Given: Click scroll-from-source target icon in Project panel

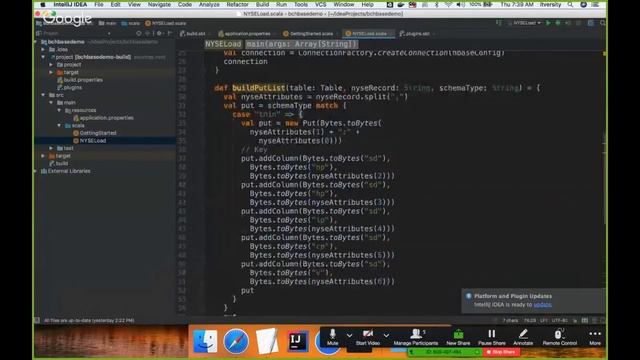Looking at the screenshot, I should (139, 33).
